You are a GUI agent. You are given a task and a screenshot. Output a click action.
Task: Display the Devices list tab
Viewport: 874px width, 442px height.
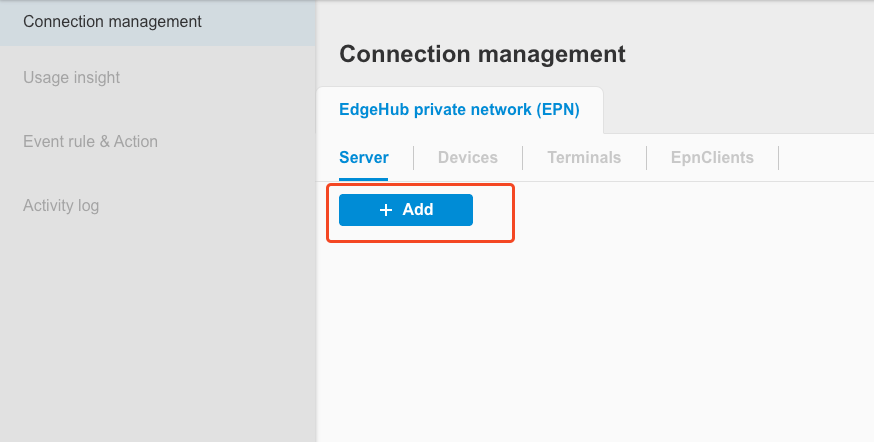pos(468,158)
